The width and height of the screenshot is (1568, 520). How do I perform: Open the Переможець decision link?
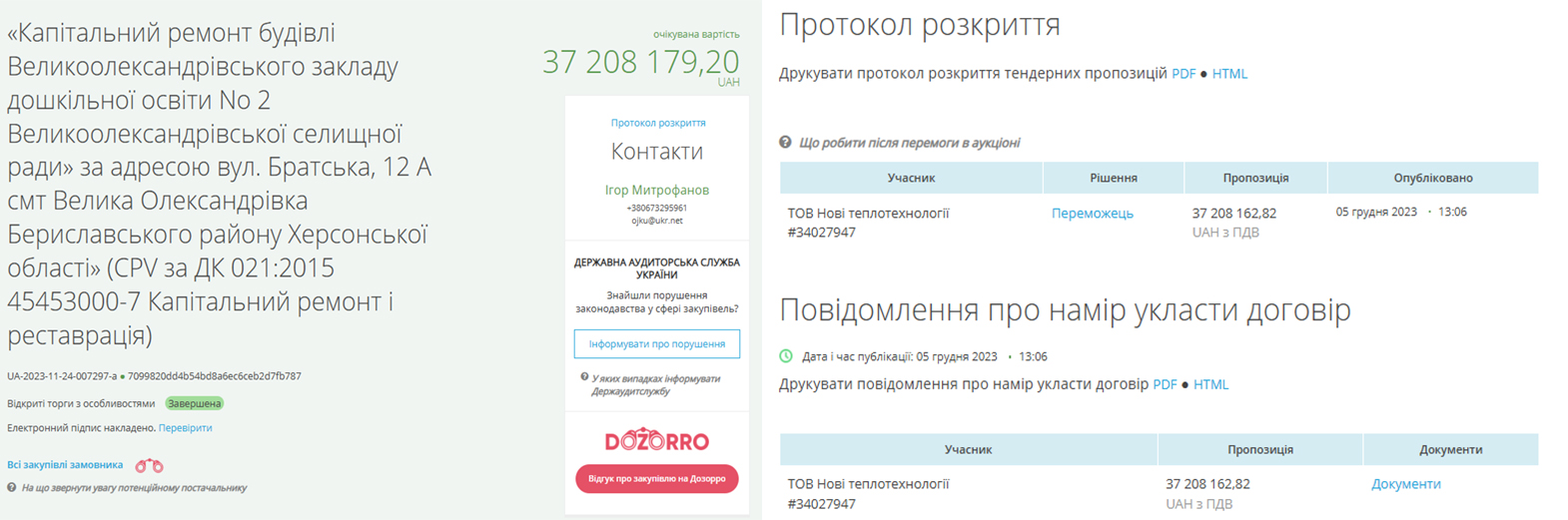coord(1092,214)
